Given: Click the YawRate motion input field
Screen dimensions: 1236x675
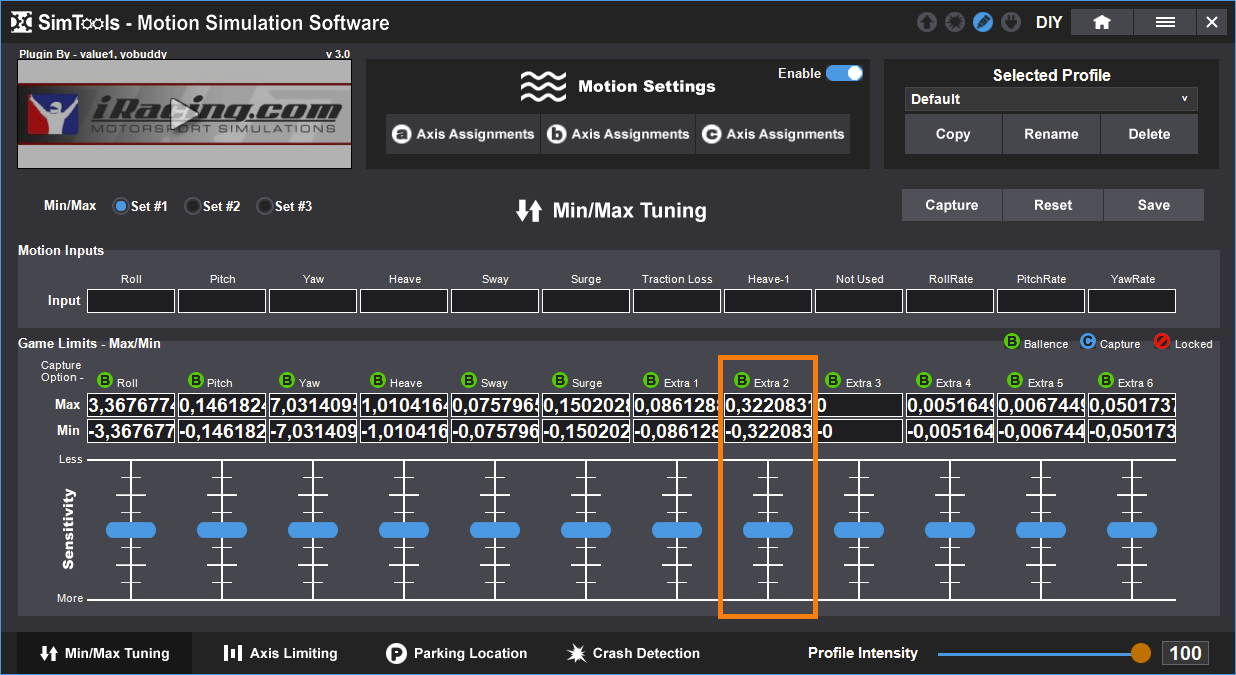Looking at the screenshot, I should 1132,301.
